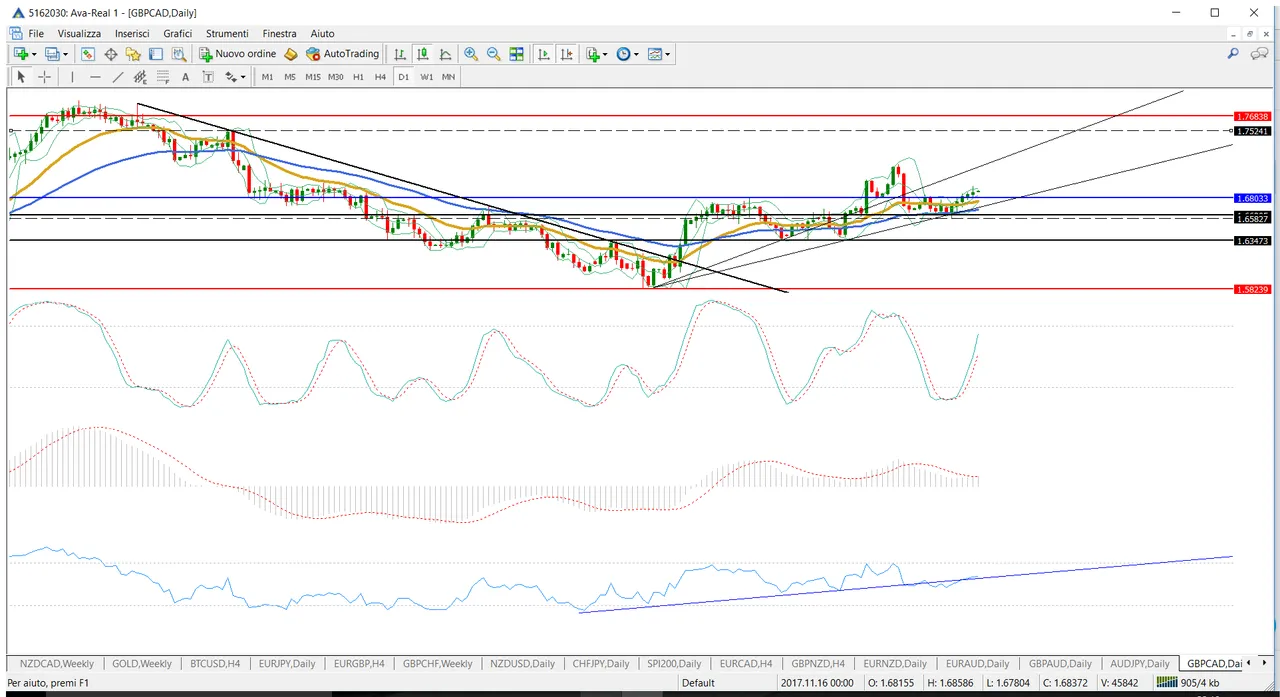Switch to EURAUD,Daily chart tab
The width and height of the screenshot is (1280, 697).
(978, 663)
